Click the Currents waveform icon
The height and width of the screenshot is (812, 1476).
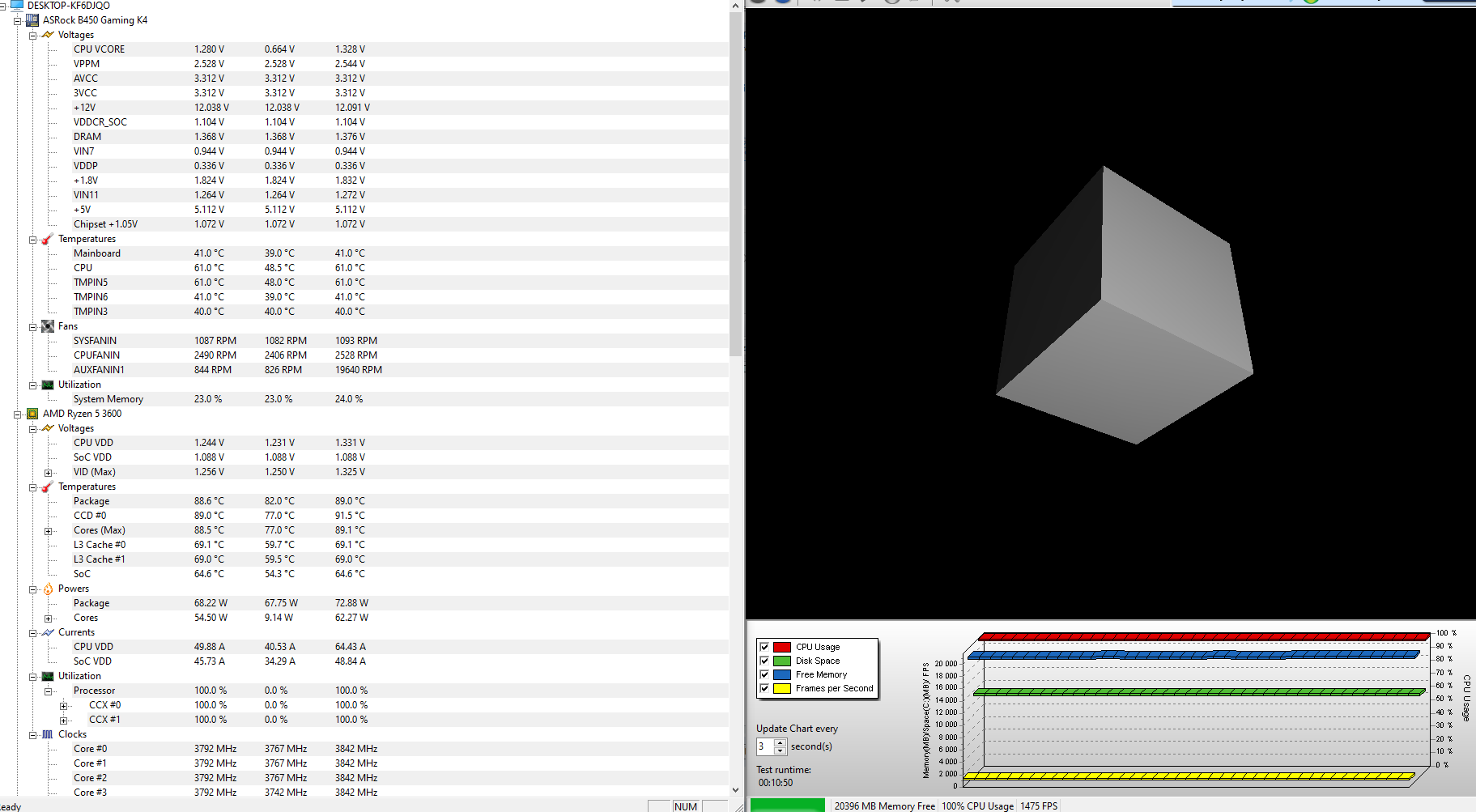tap(48, 632)
